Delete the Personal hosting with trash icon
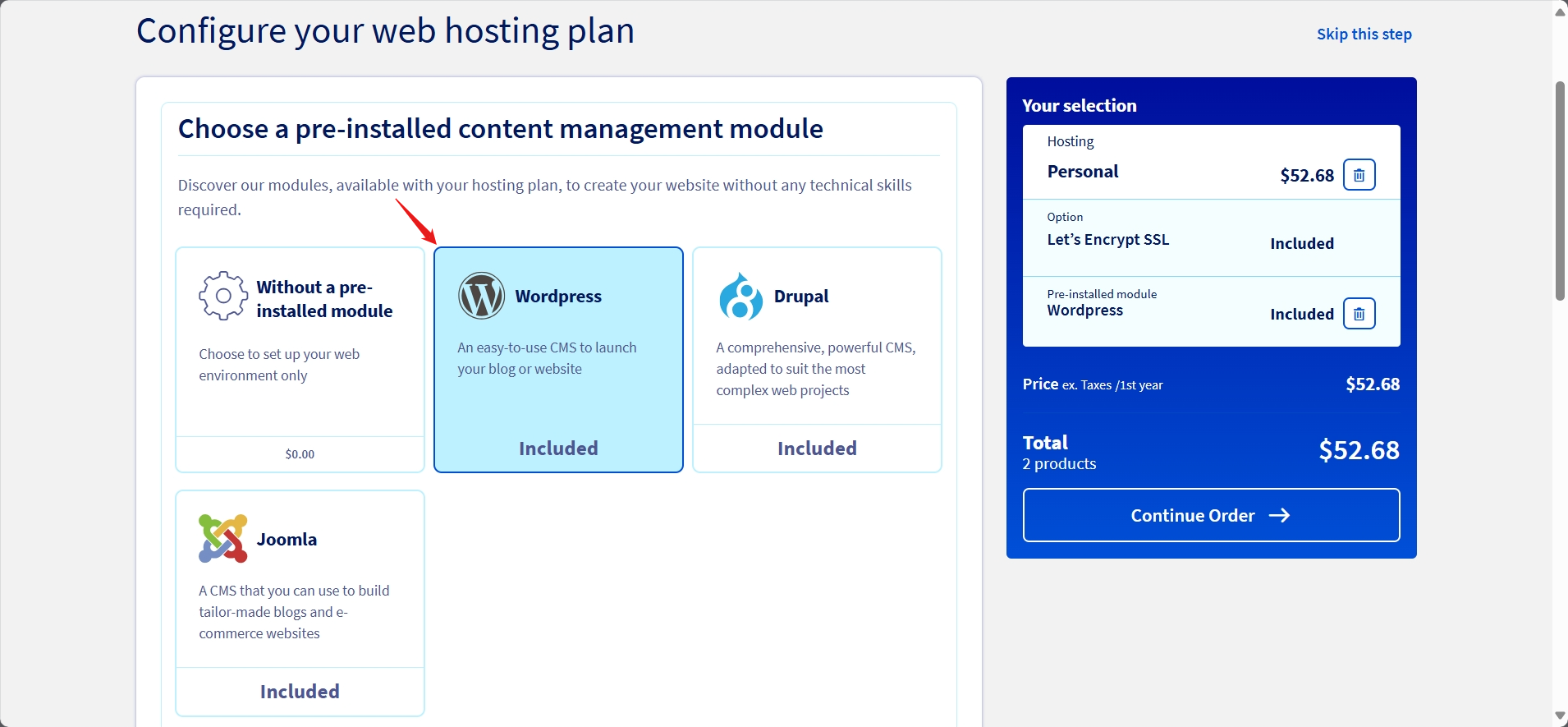Viewport: 1568px width, 727px height. (1359, 175)
